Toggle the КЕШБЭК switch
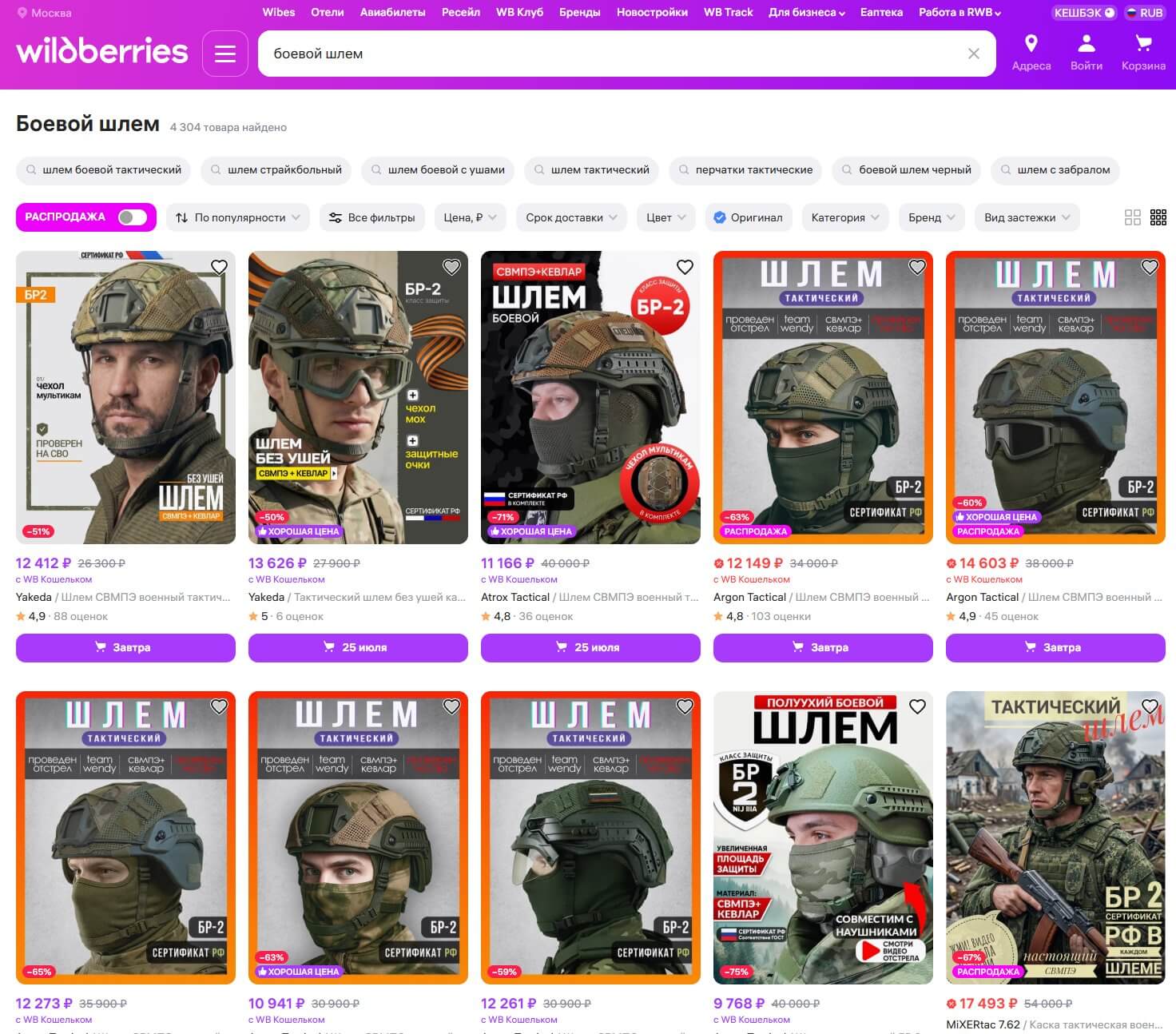The width and height of the screenshot is (1176, 1034). (x=1084, y=13)
